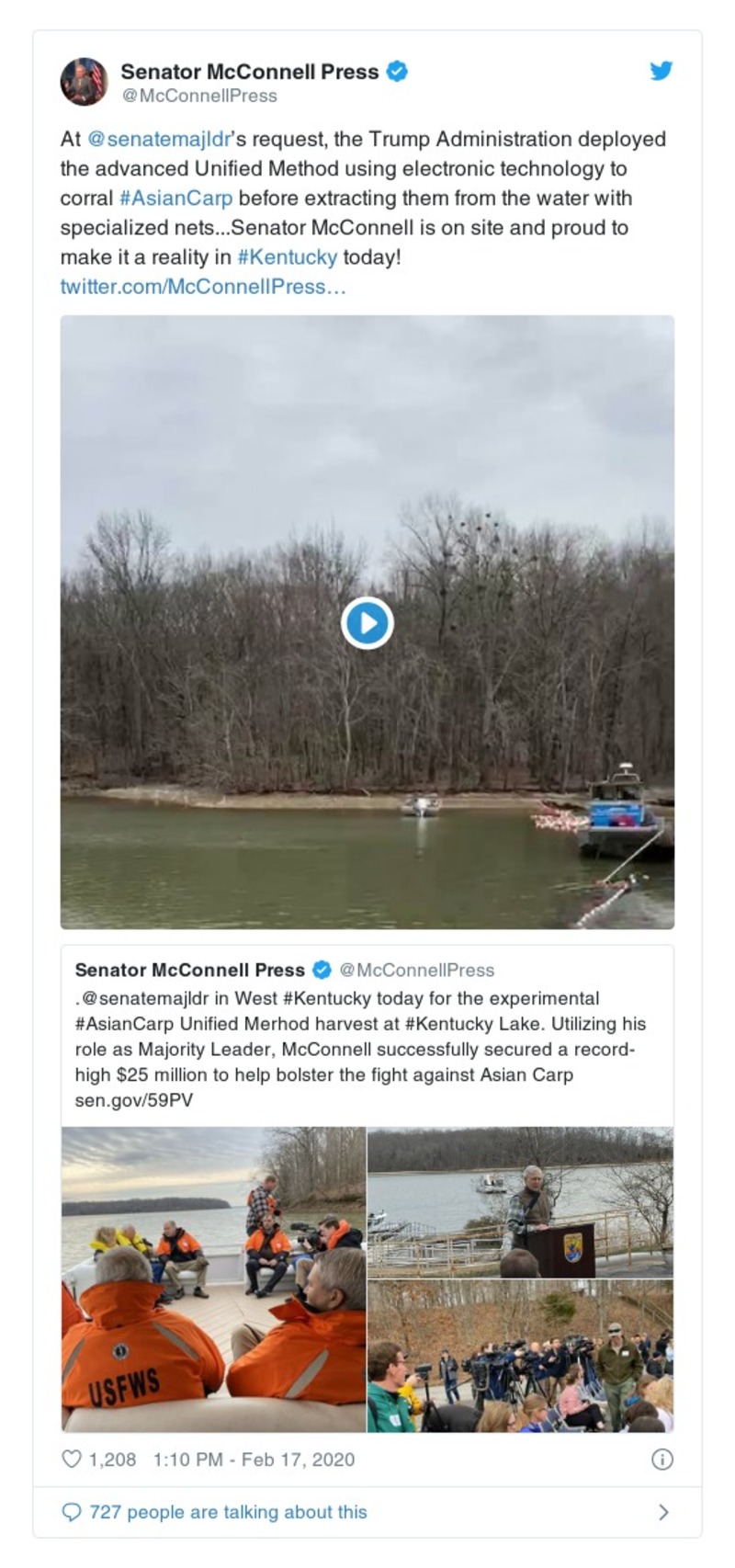
Task: Open the press crowd photo
Action: point(520,1356)
